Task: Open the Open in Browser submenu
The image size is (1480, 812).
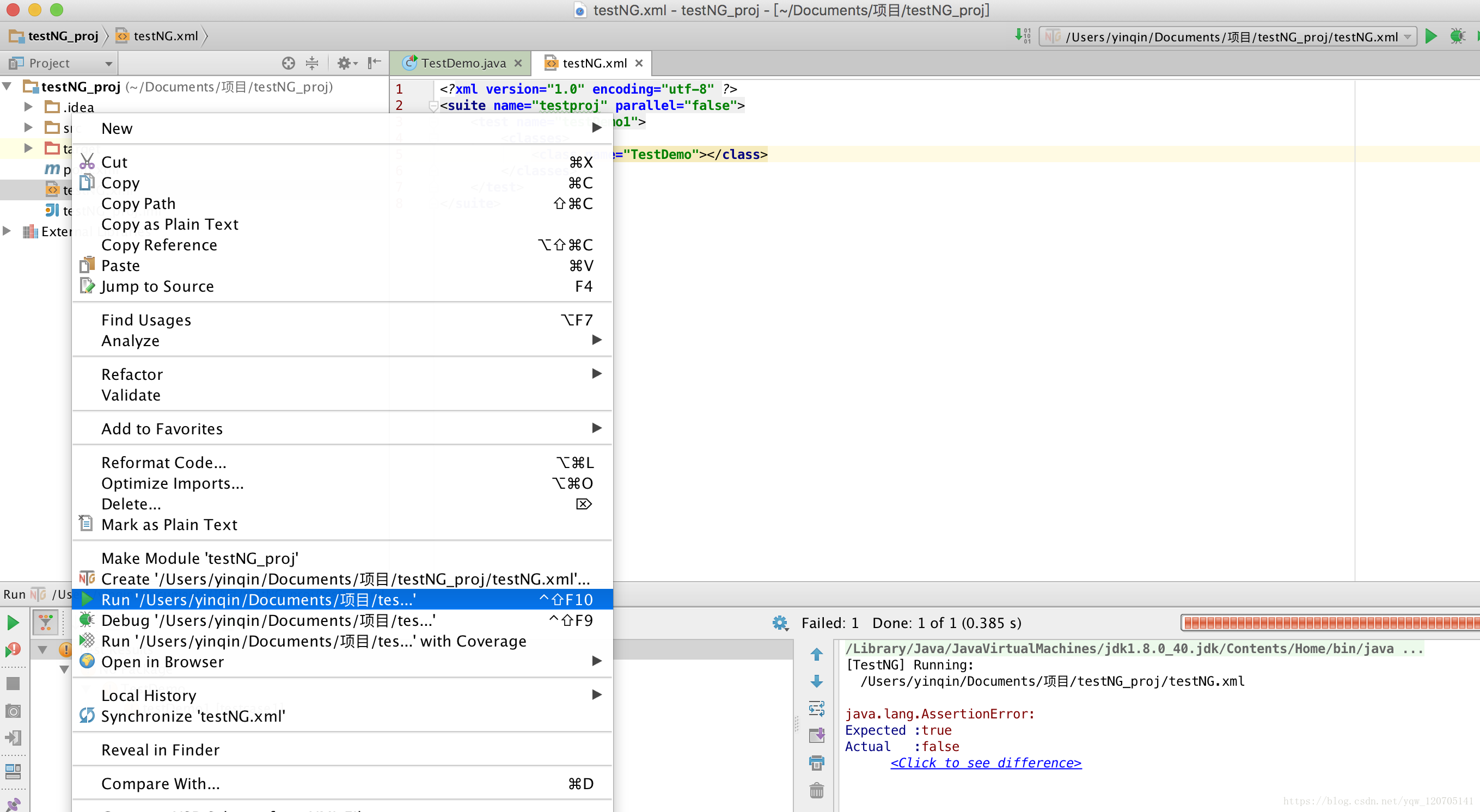Action: pyautogui.click(x=343, y=662)
